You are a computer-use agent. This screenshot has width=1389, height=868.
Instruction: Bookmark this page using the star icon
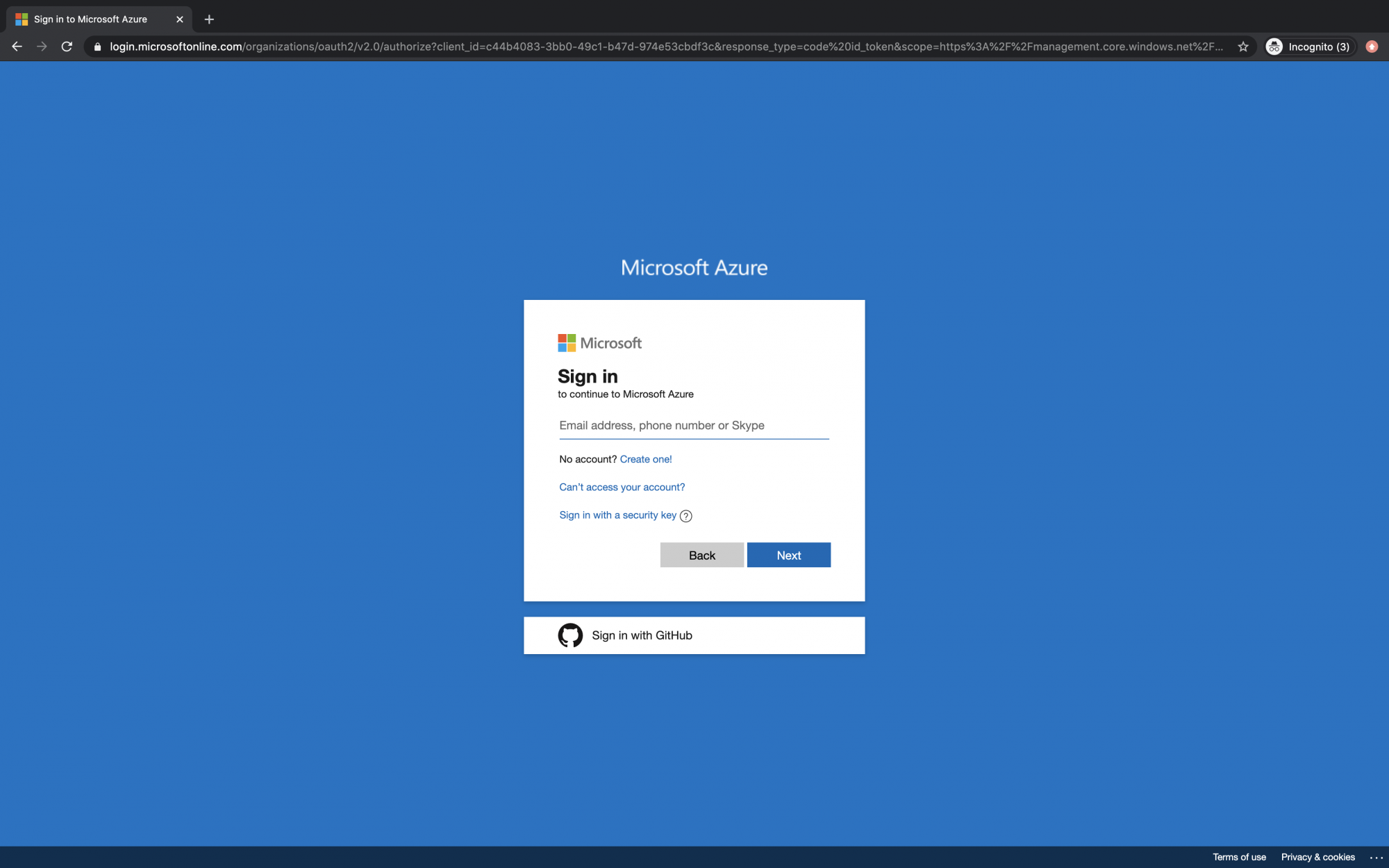(1242, 47)
